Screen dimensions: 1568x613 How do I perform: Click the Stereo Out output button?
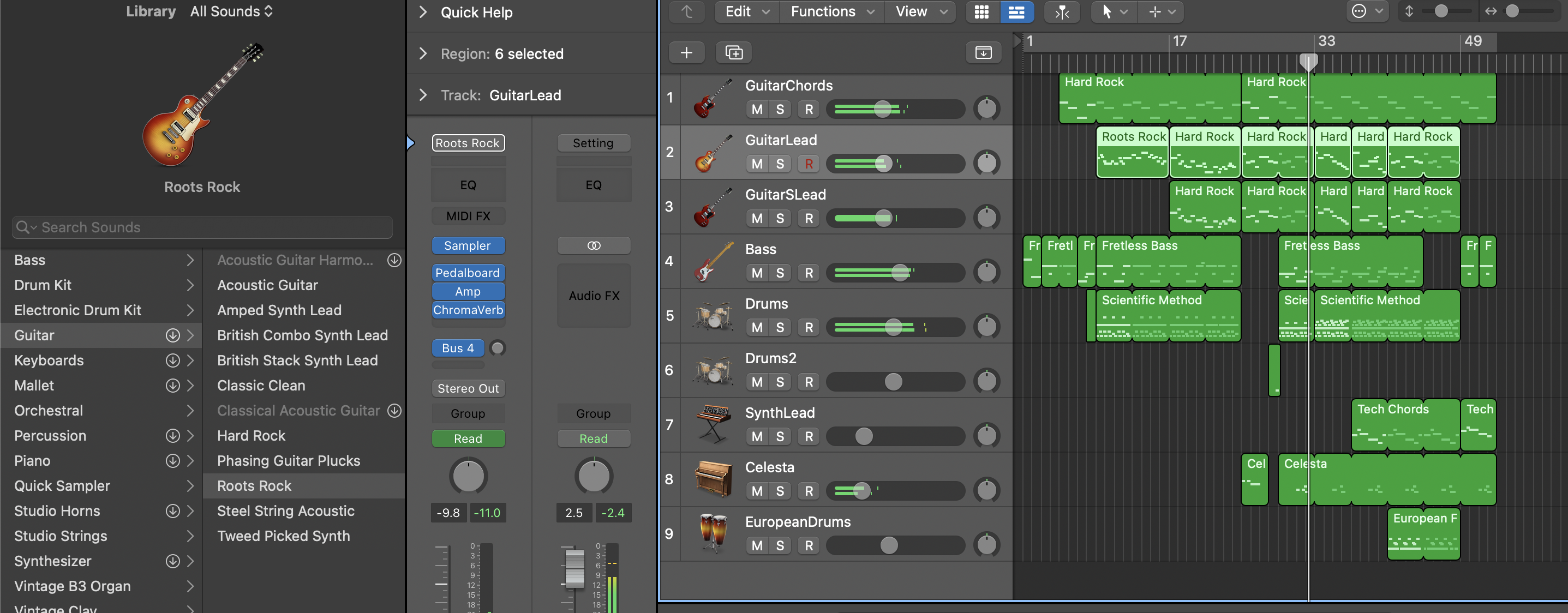click(x=468, y=388)
